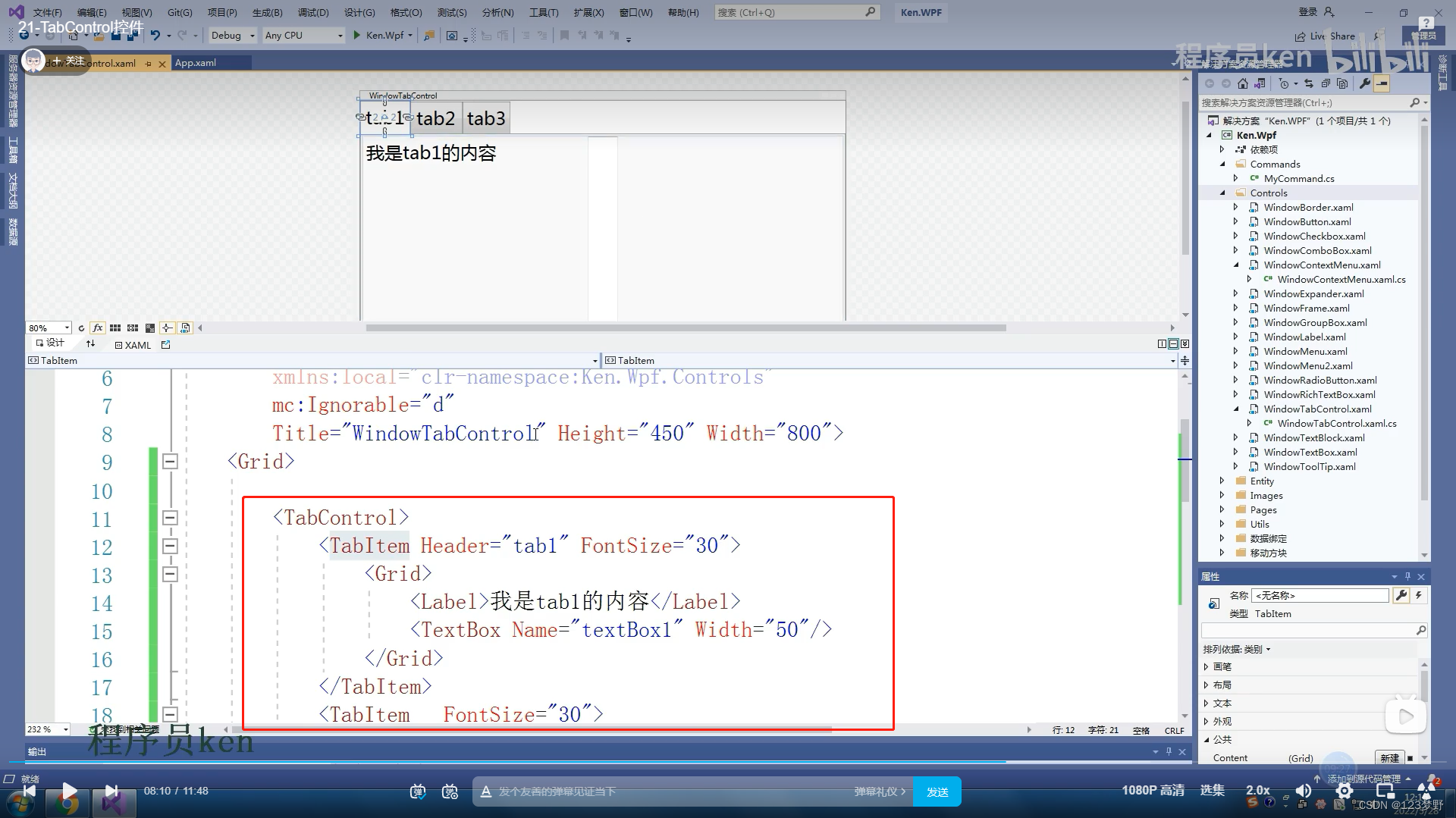The image size is (1456, 818).
Task: Switch to the XAML view tab
Action: (x=133, y=345)
